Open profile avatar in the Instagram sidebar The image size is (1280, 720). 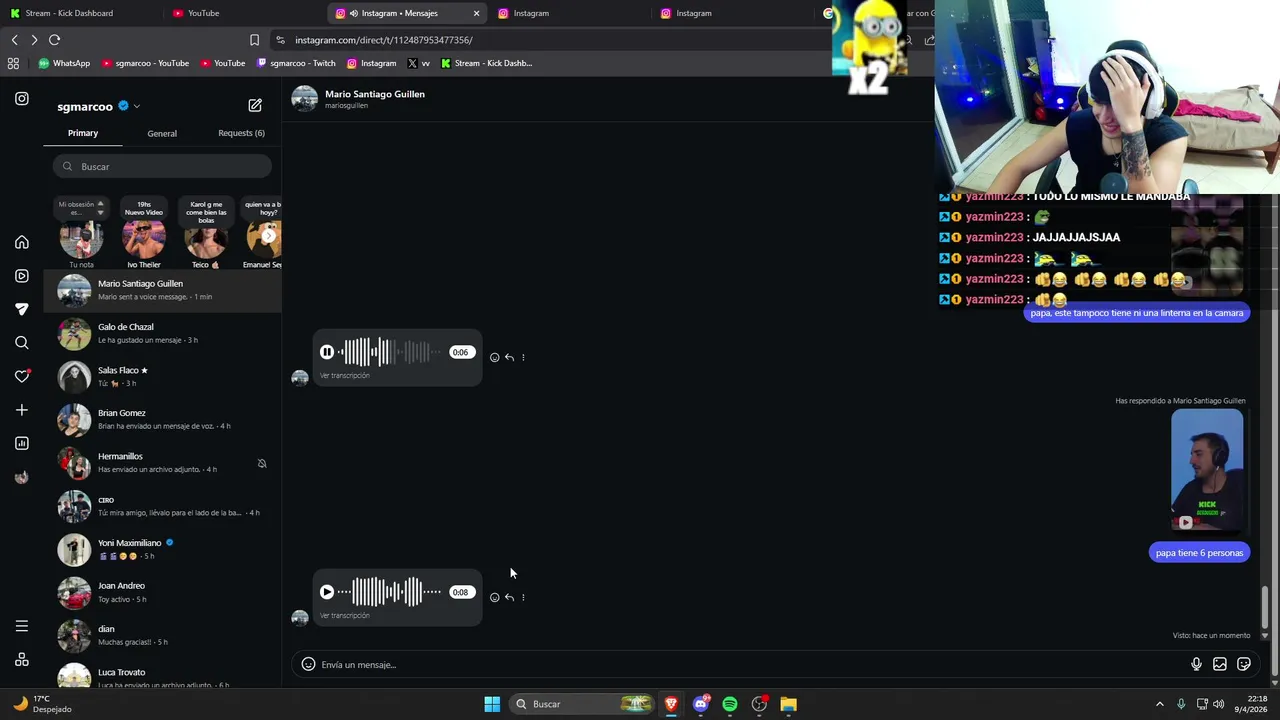coord(22,477)
